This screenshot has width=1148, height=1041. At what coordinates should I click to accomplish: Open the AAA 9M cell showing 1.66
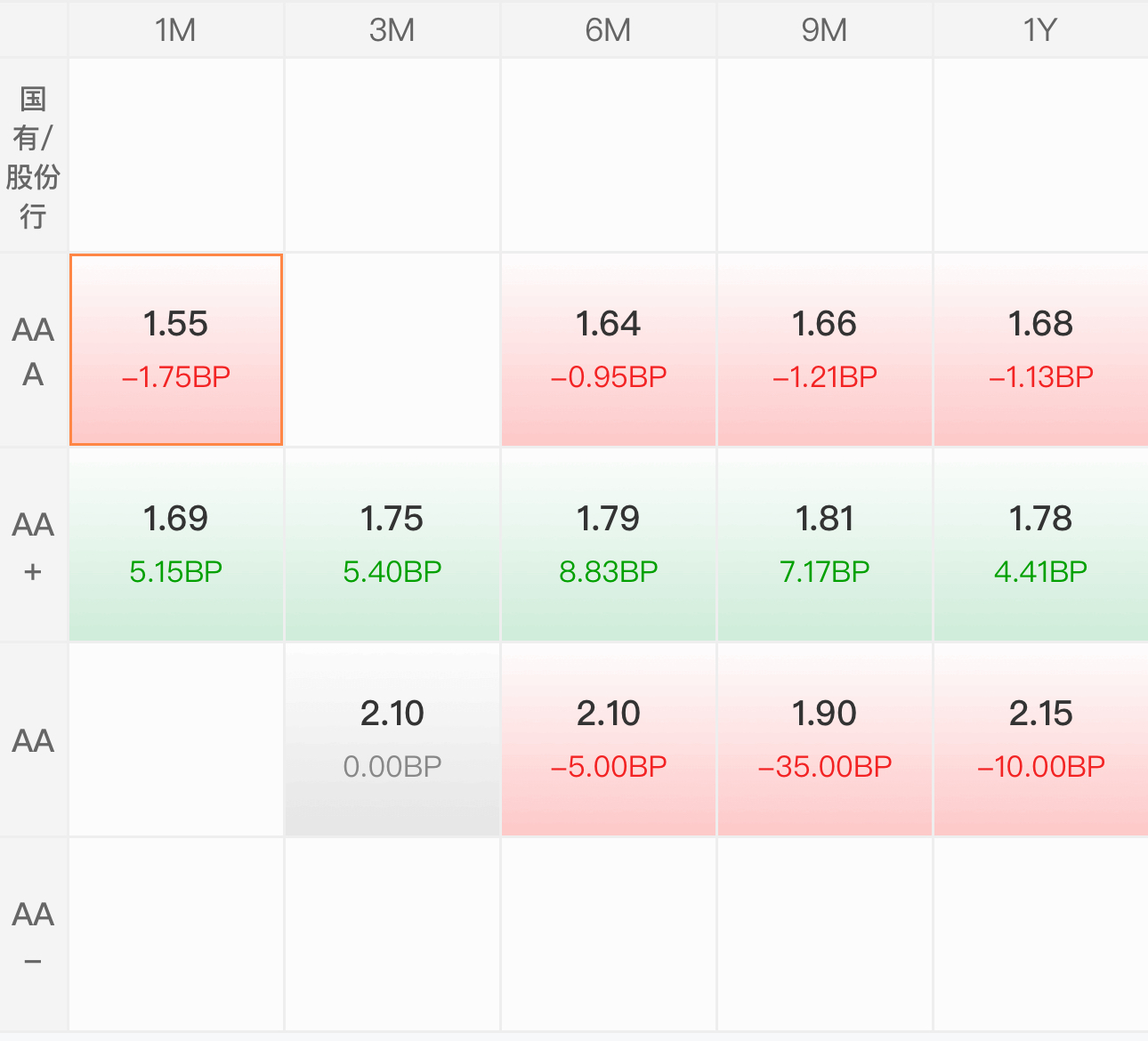coord(825,350)
